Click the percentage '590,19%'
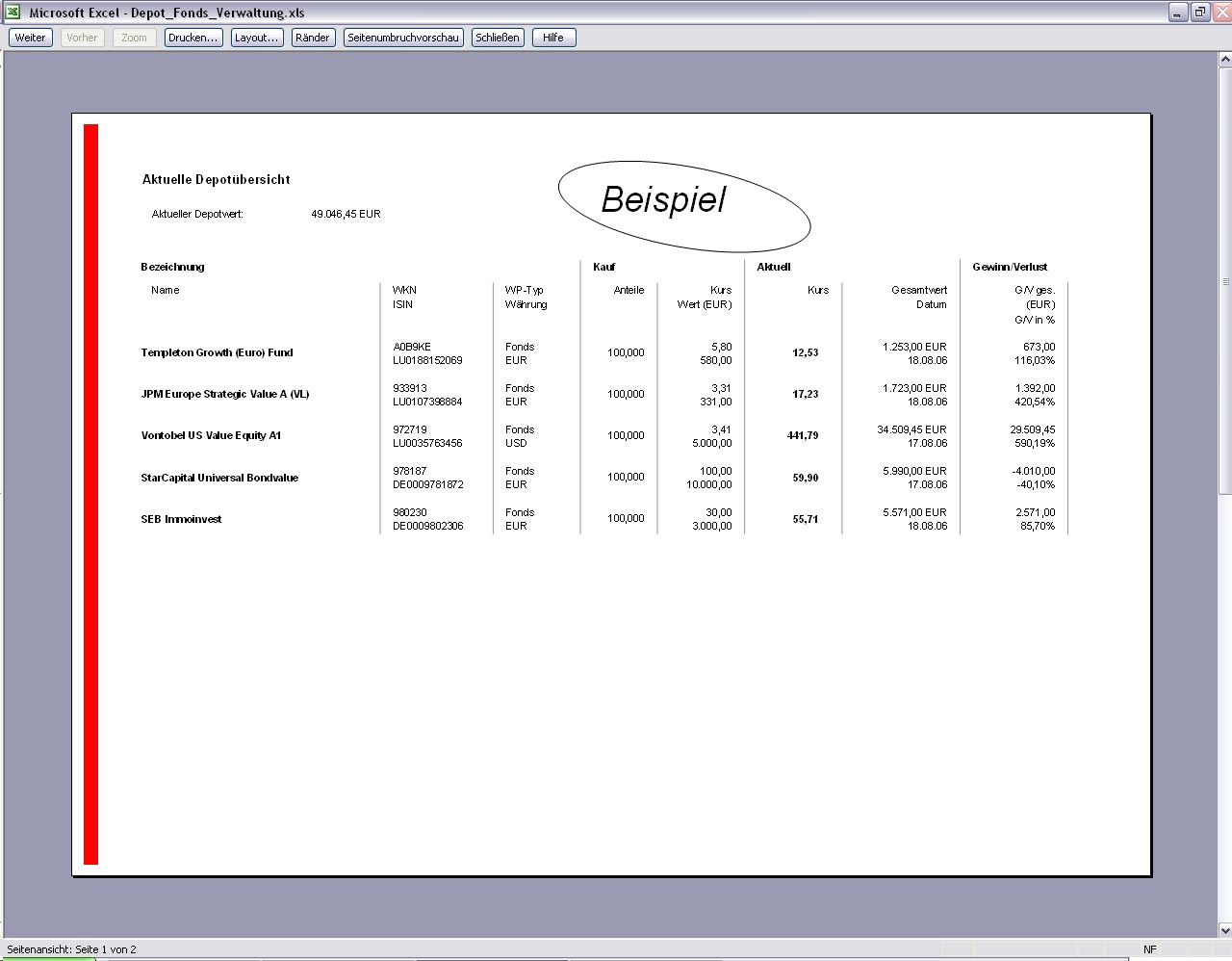This screenshot has height=961, width=1232. tap(1036, 443)
